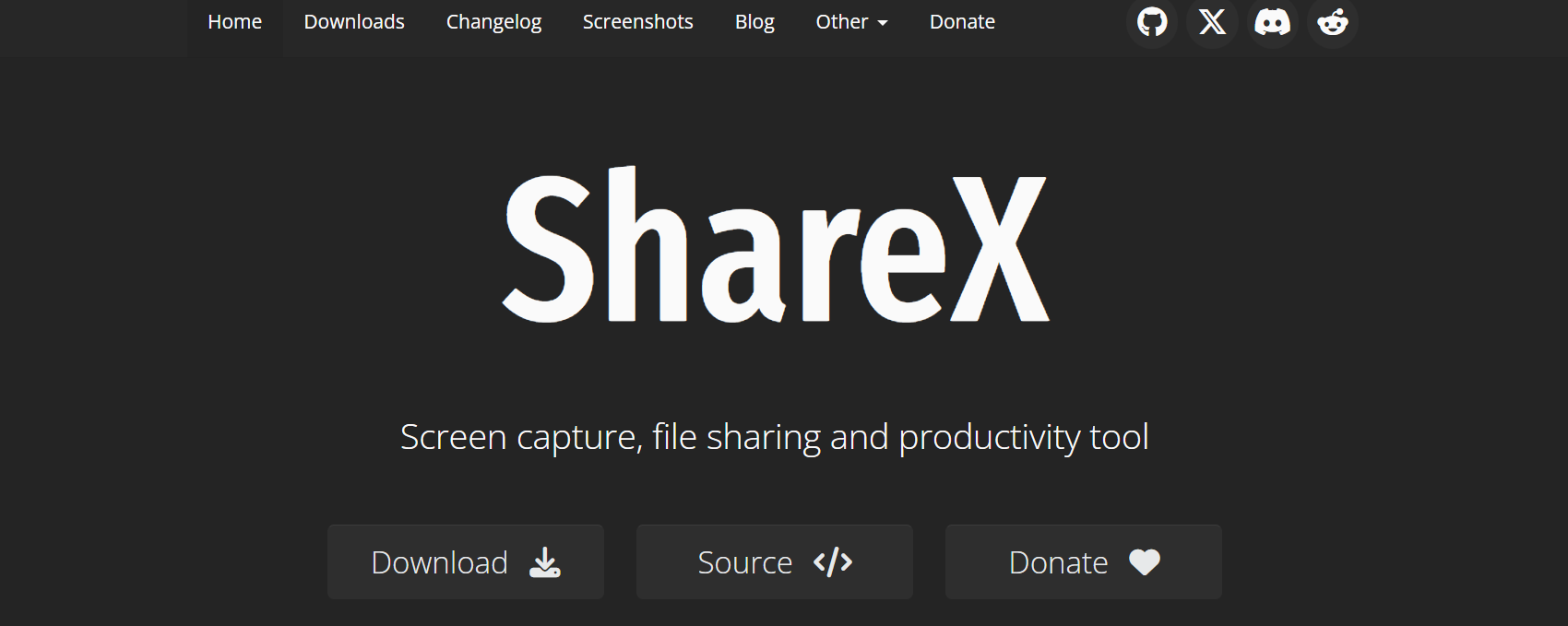Click the ShareX logo title
Image resolution: width=1568 pixels, height=626 pixels.
point(776,246)
